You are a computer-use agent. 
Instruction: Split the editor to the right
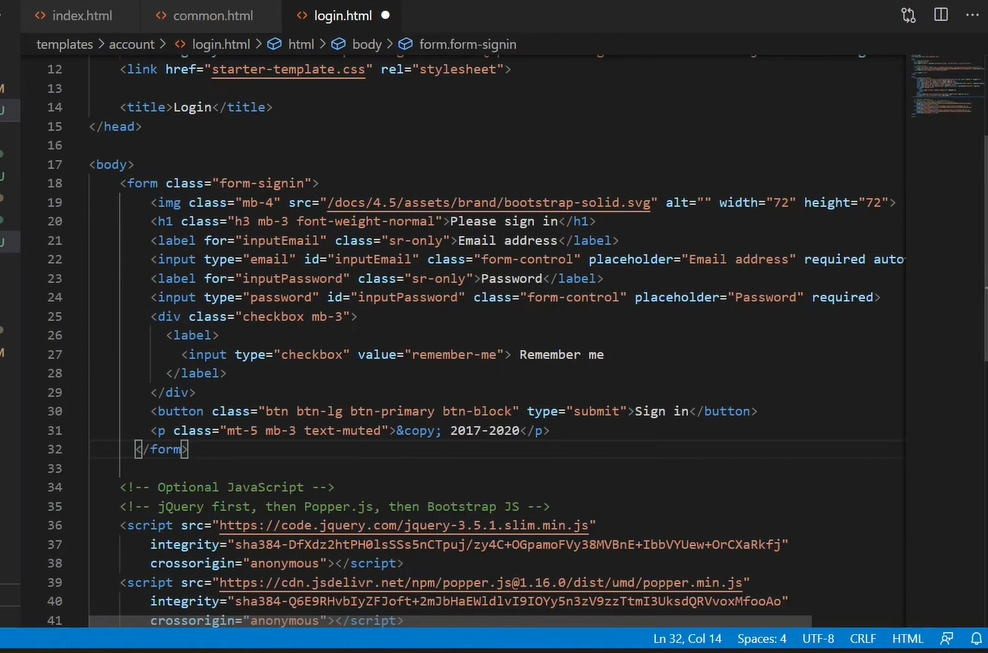point(941,15)
